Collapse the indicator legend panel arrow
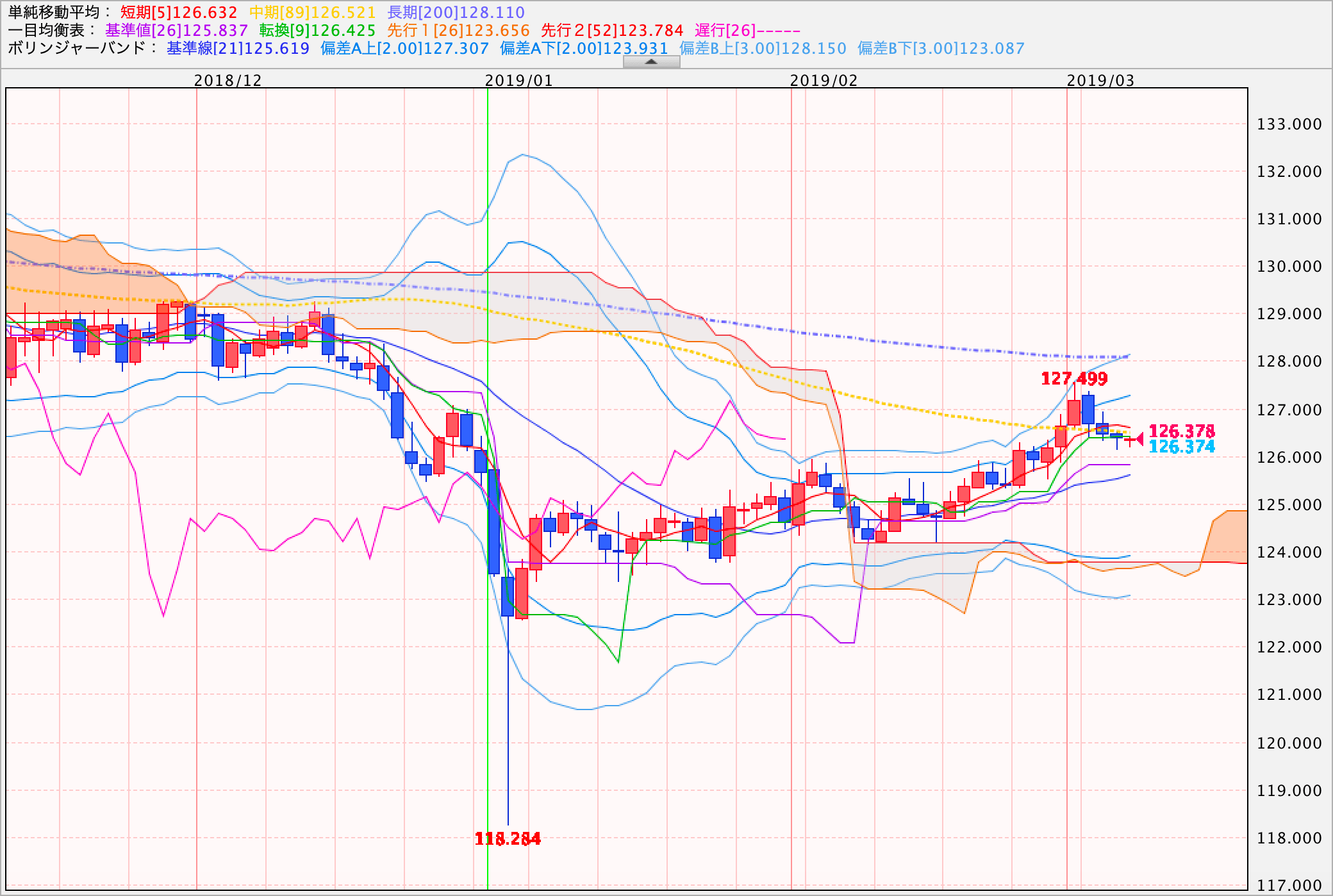Screen dimensions: 1333x896 [x=651, y=62]
